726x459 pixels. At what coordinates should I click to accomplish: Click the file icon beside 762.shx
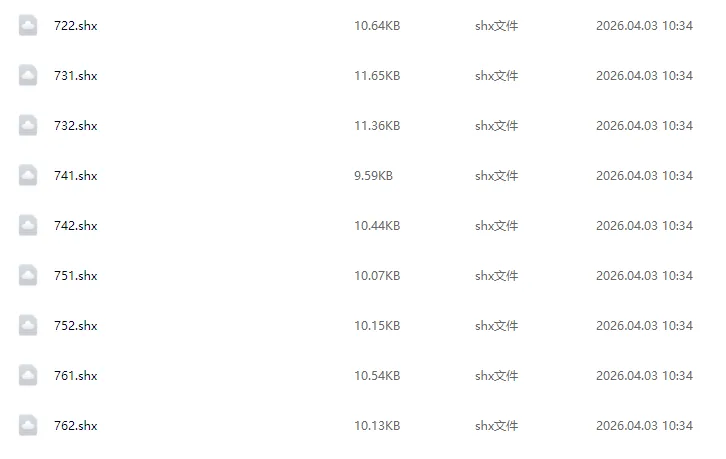[28, 426]
